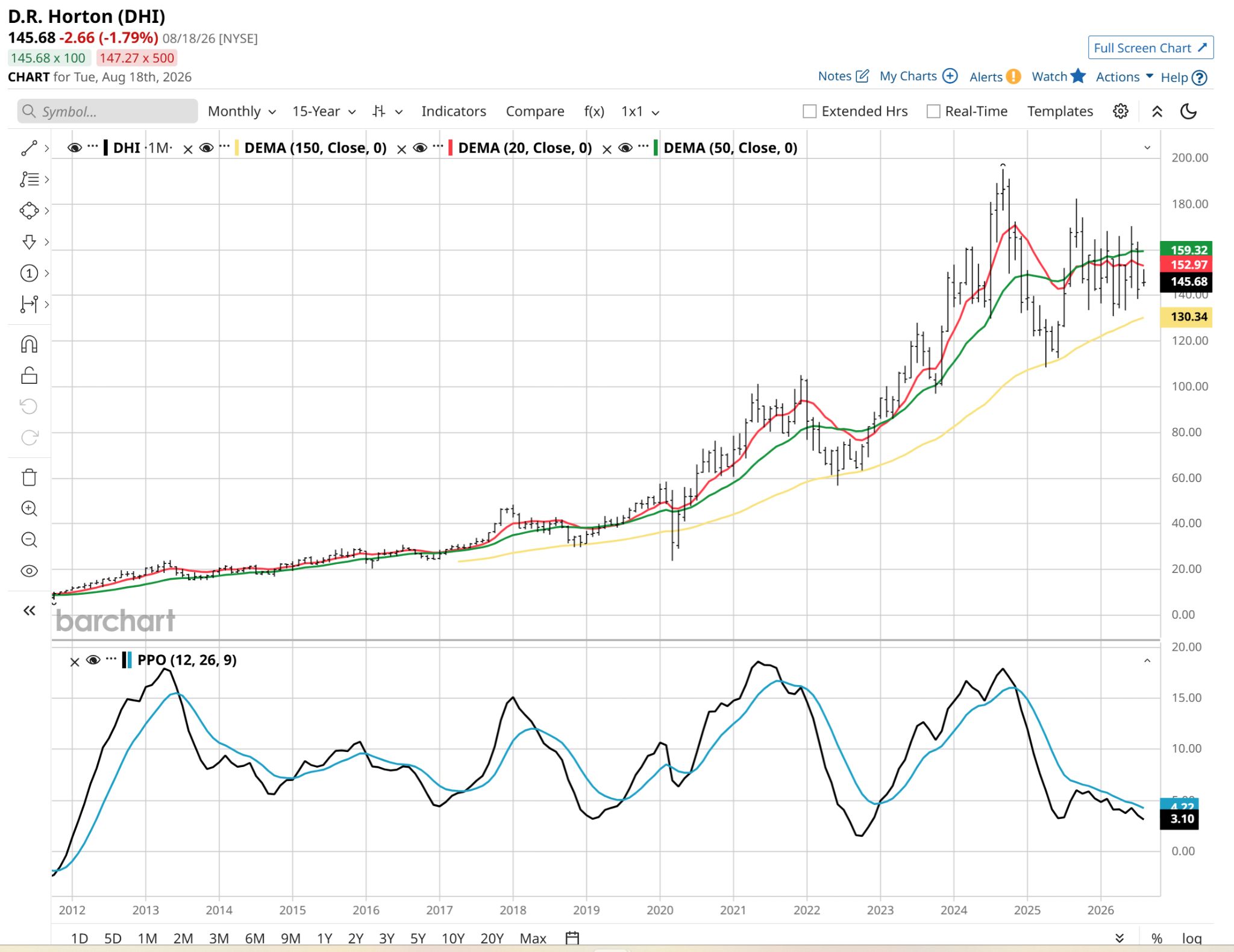Remove the PPO indicator pane
The width and height of the screenshot is (1234, 952).
point(75,662)
